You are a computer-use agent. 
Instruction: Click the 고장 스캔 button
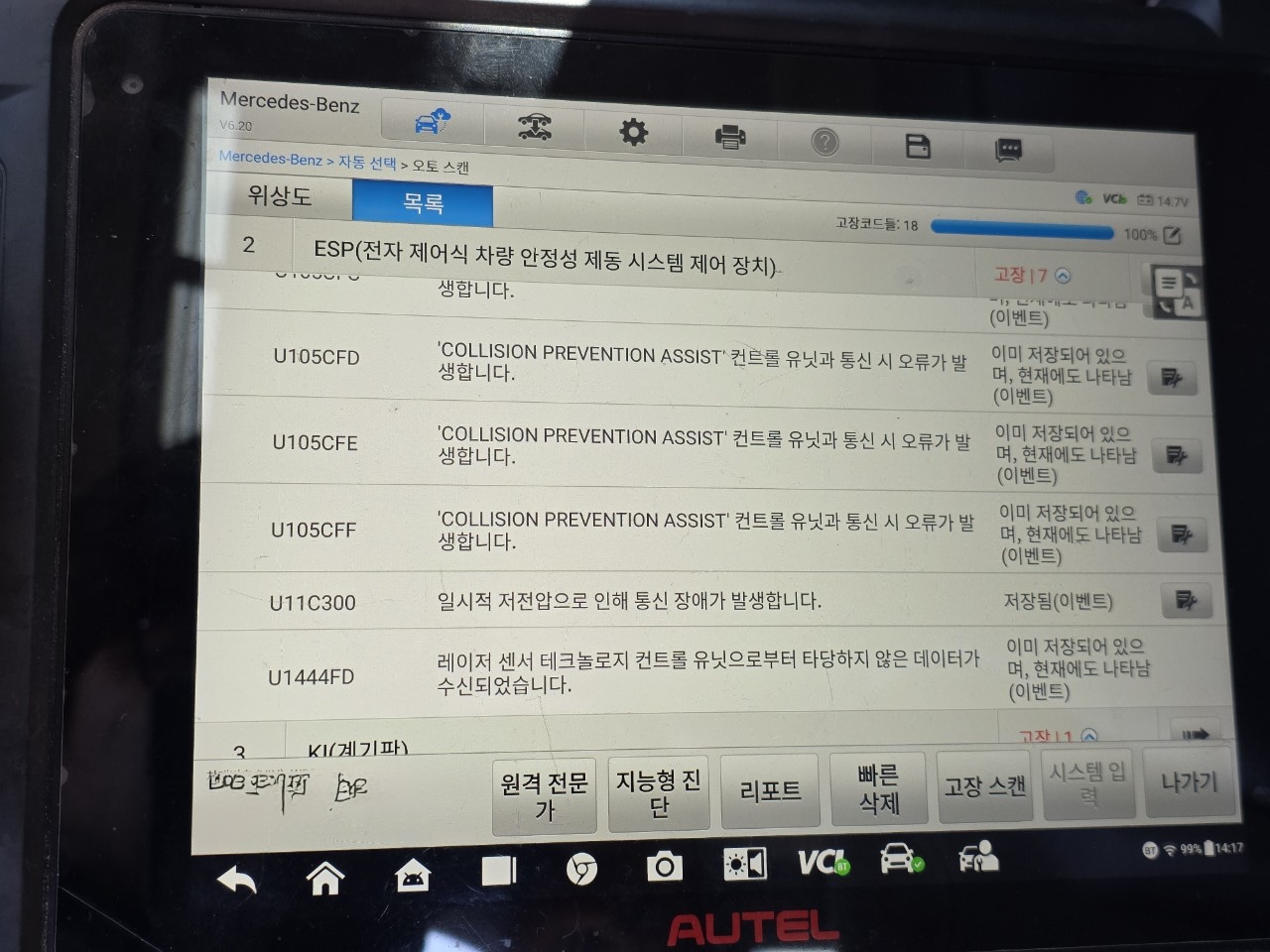[x=984, y=785]
